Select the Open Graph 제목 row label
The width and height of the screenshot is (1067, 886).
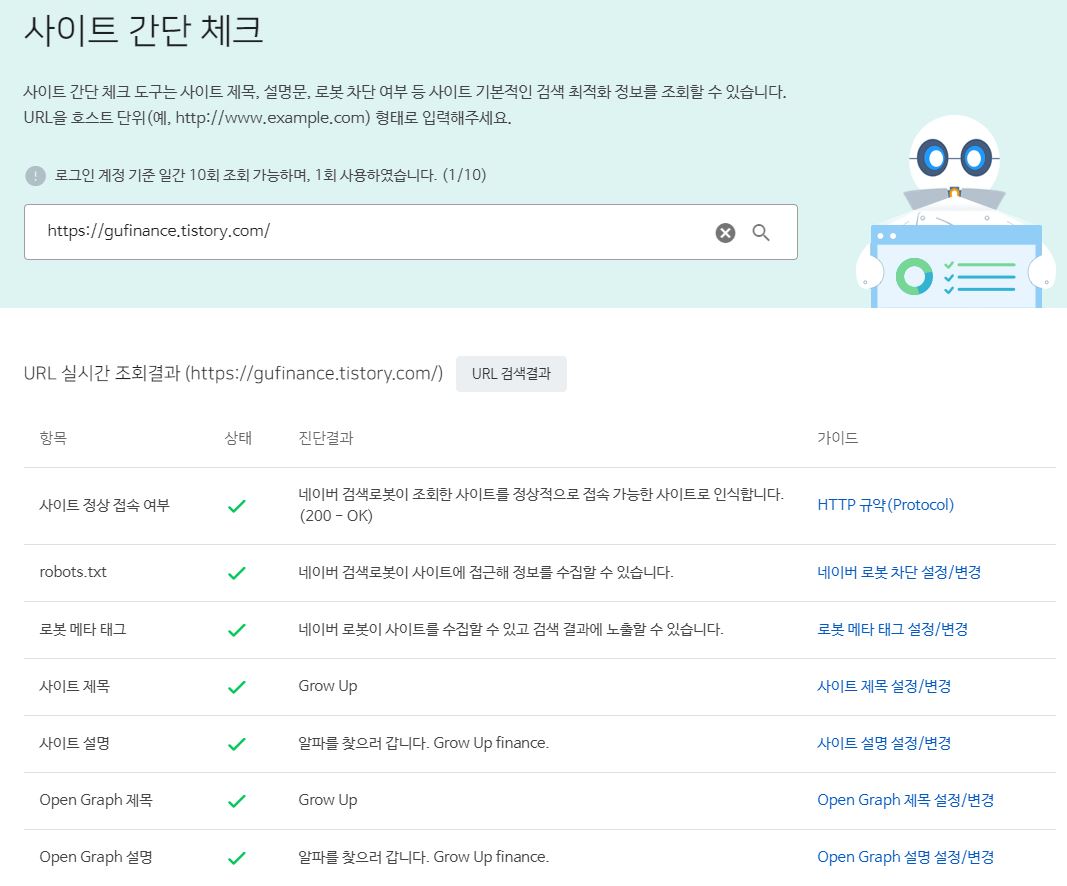tap(96, 800)
